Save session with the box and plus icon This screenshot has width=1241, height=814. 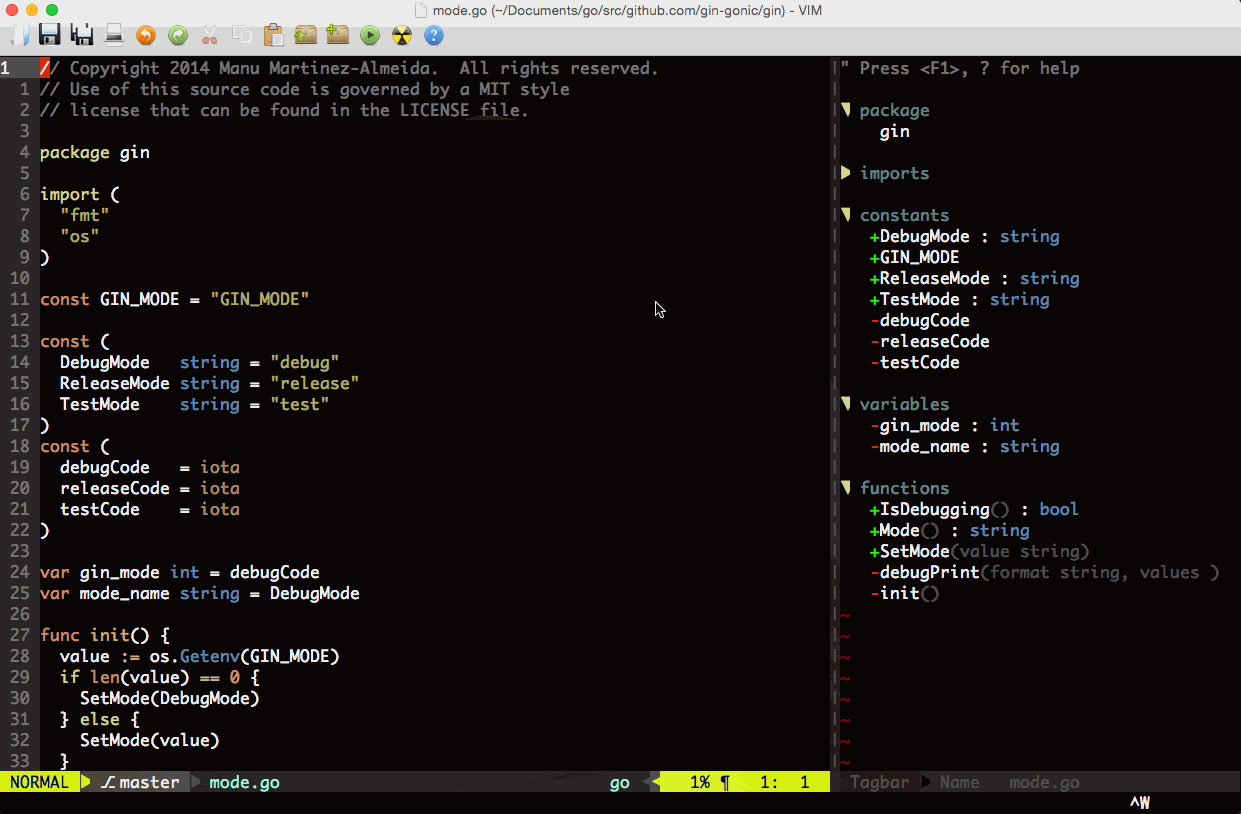point(338,36)
